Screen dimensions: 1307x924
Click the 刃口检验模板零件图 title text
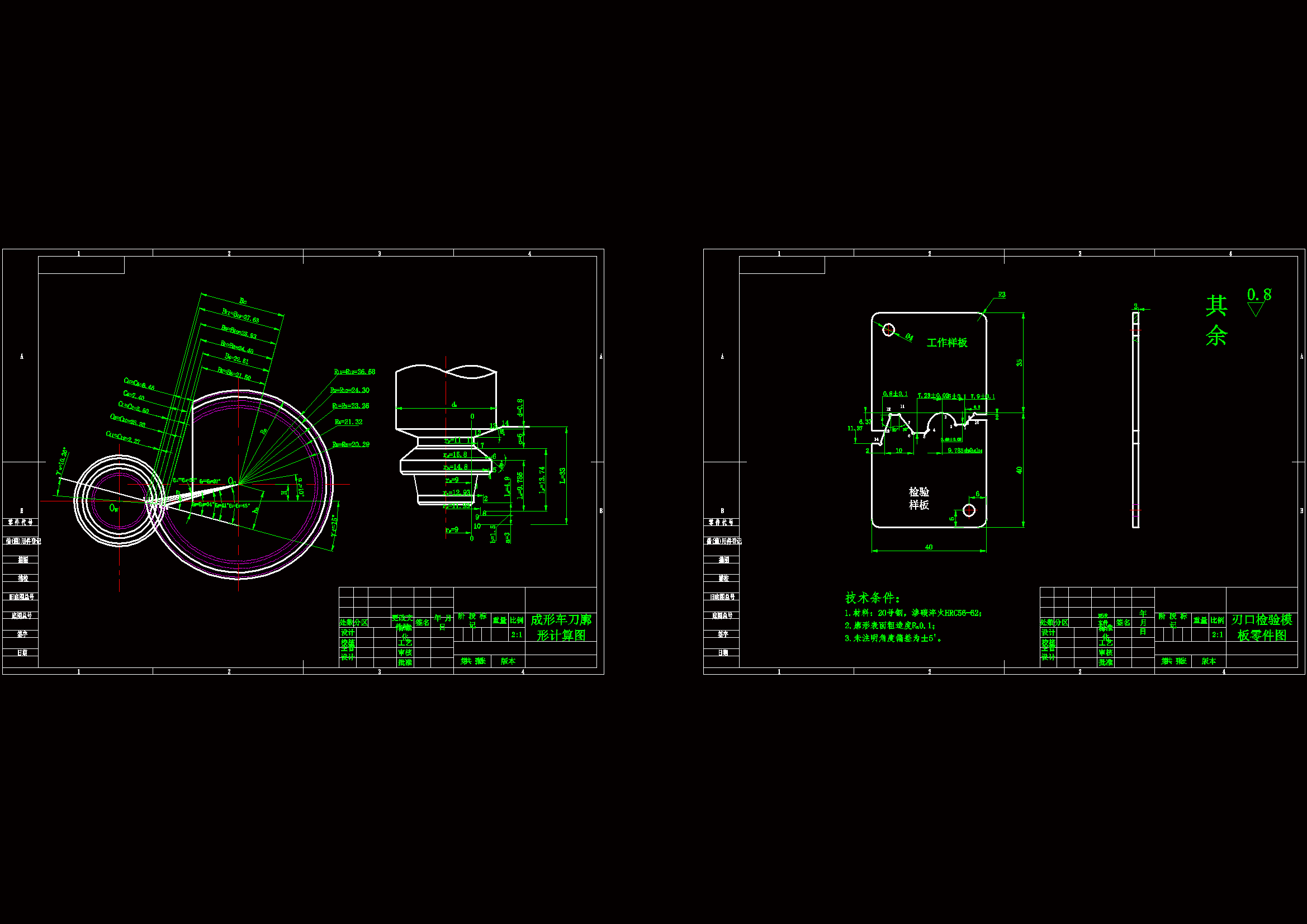point(1262,627)
